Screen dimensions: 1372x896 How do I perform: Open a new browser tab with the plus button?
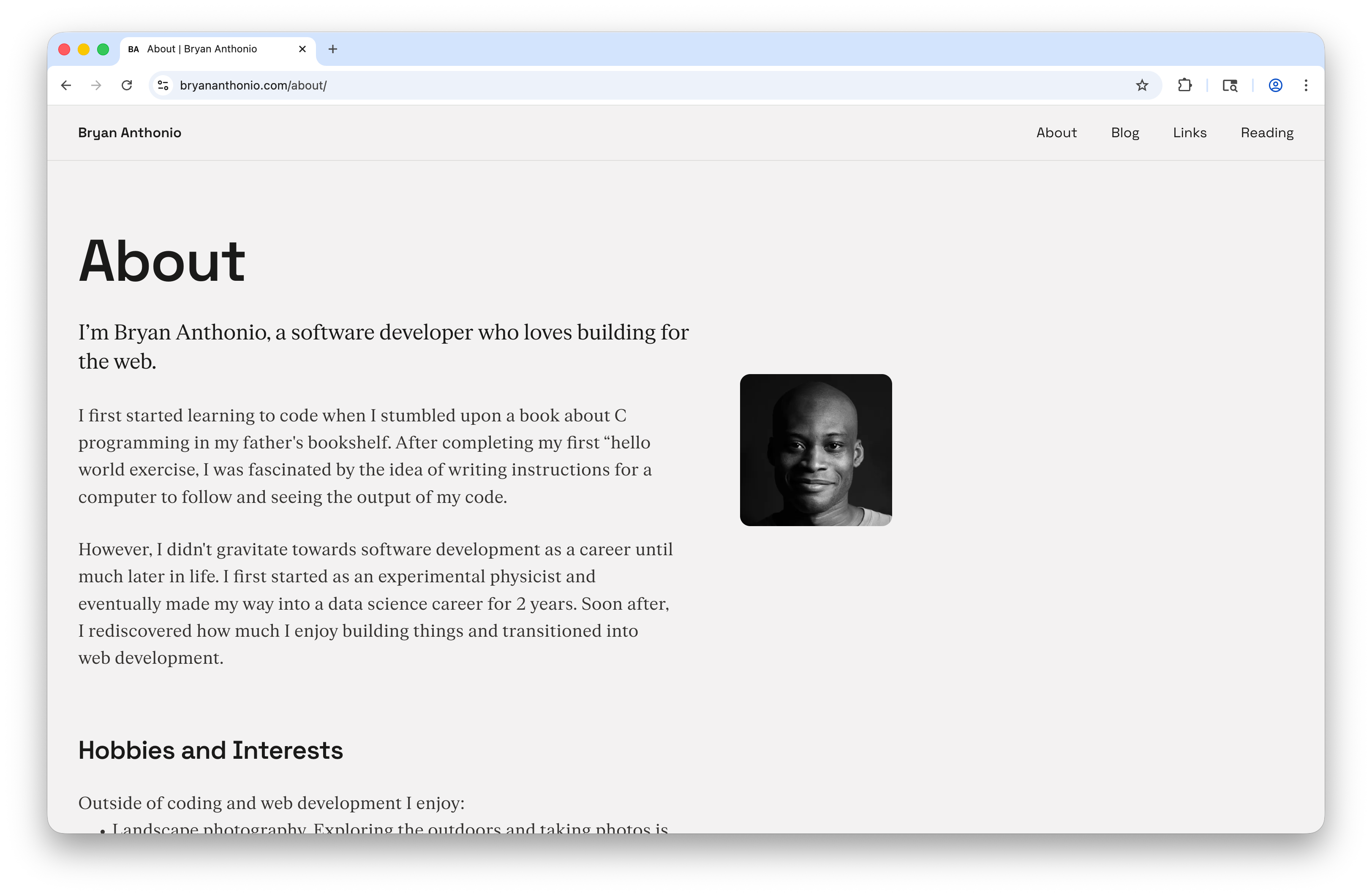click(x=332, y=49)
